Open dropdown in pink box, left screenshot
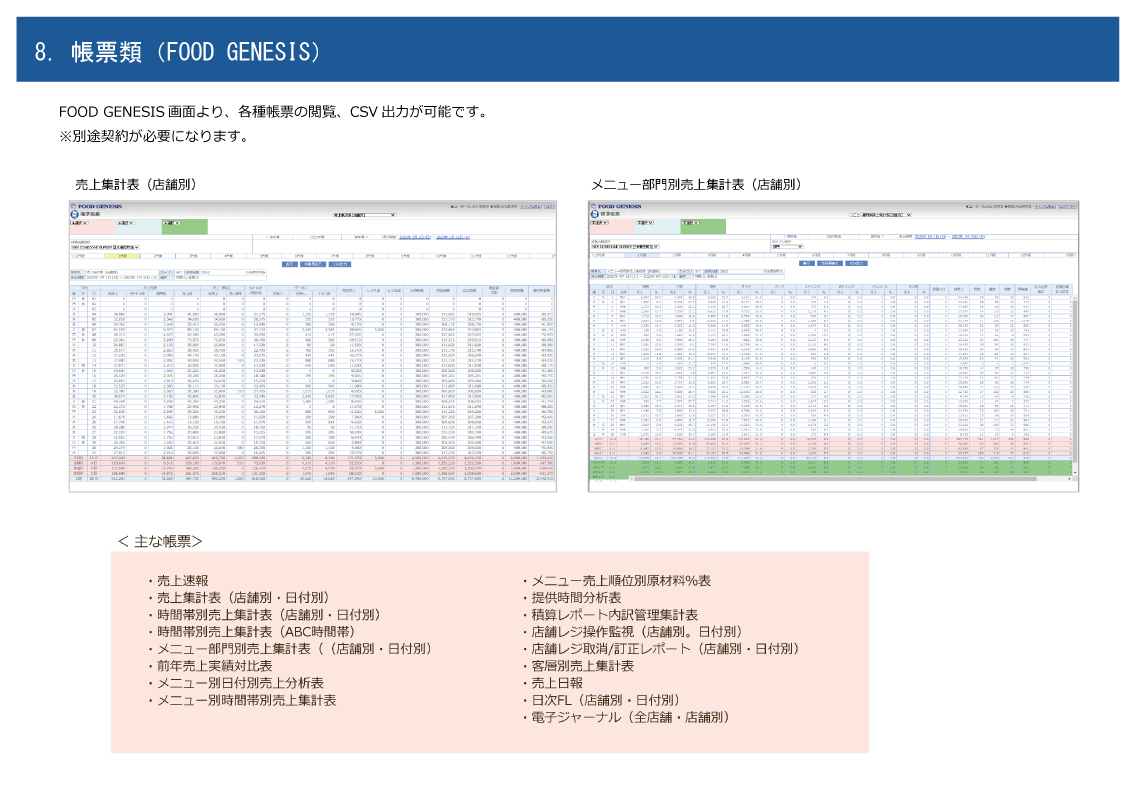The image size is (1143, 793). tap(79, 223)
